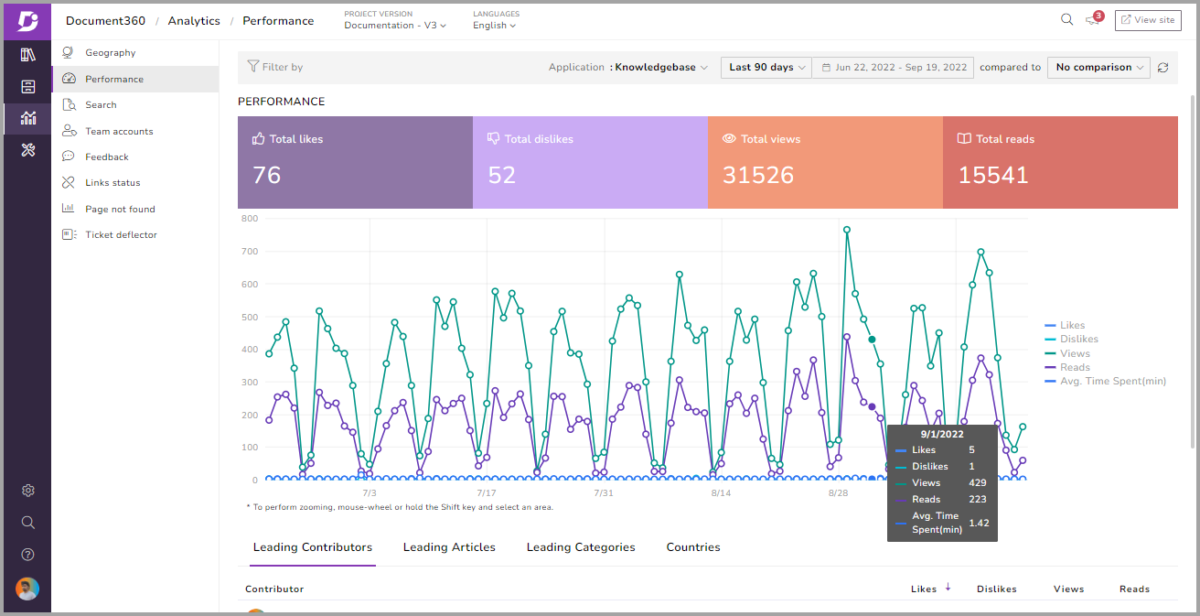1200x616 pixels.
Task: Expand the Last 90 days selector
Action: (766, 67)
